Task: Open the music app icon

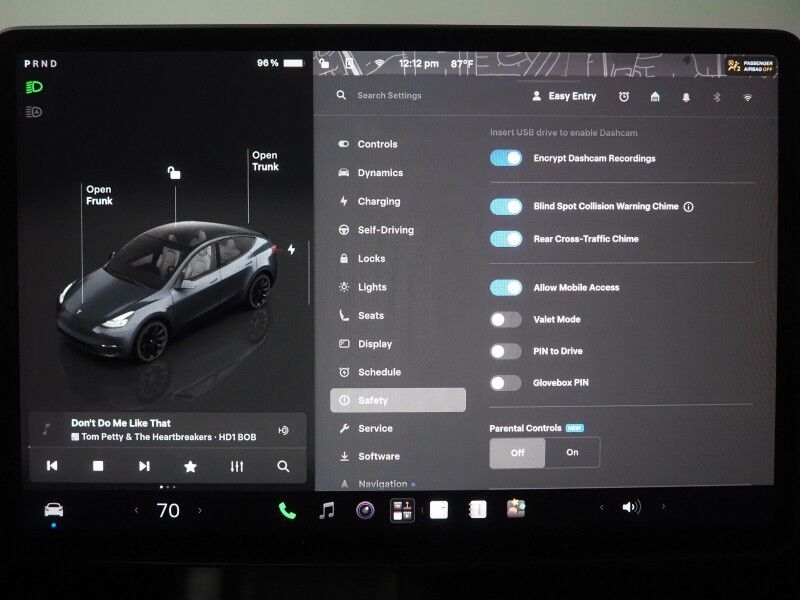Action: click(x=327, y=510)
